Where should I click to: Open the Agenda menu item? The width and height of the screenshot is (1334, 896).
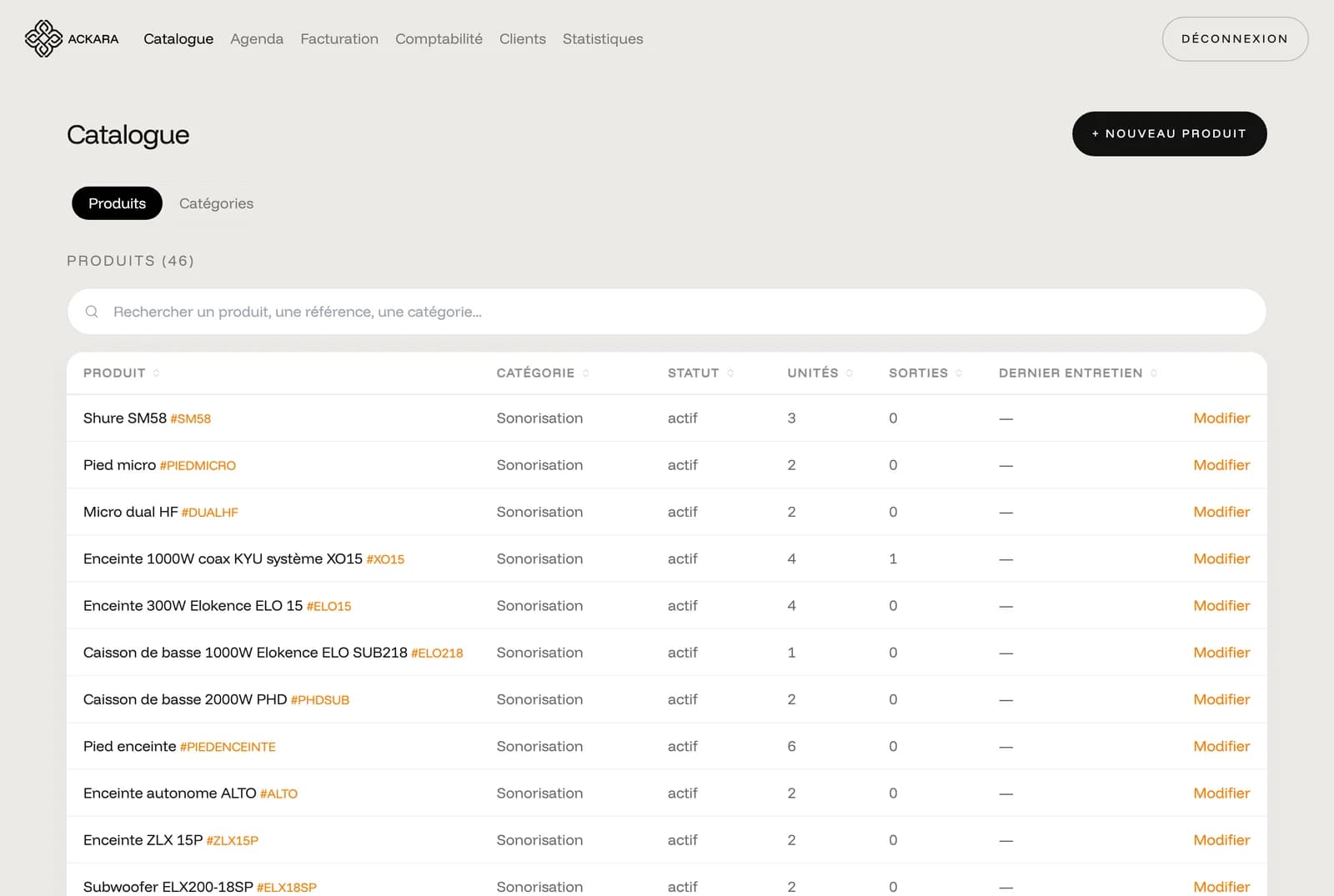257,39
